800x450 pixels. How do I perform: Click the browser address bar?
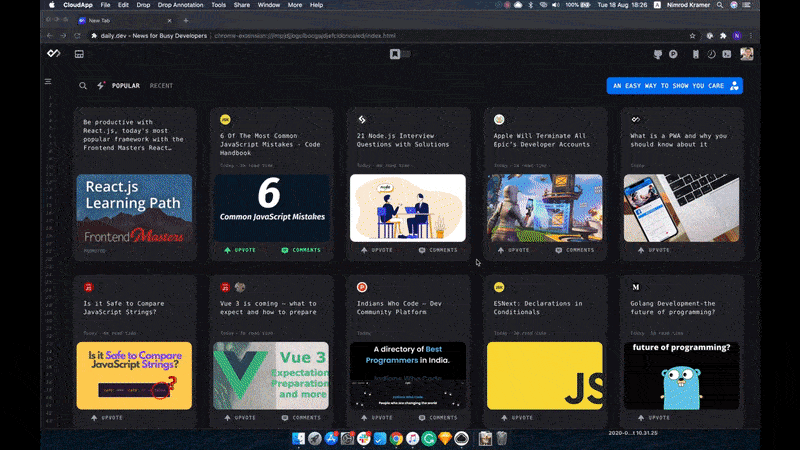click(x=388, y=36)
